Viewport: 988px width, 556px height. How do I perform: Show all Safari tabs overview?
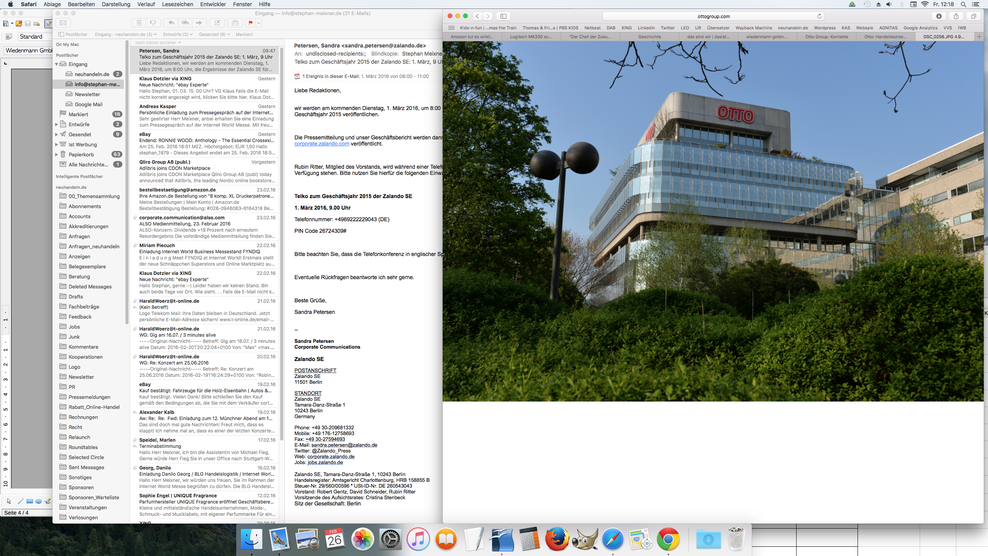point(972,16)
